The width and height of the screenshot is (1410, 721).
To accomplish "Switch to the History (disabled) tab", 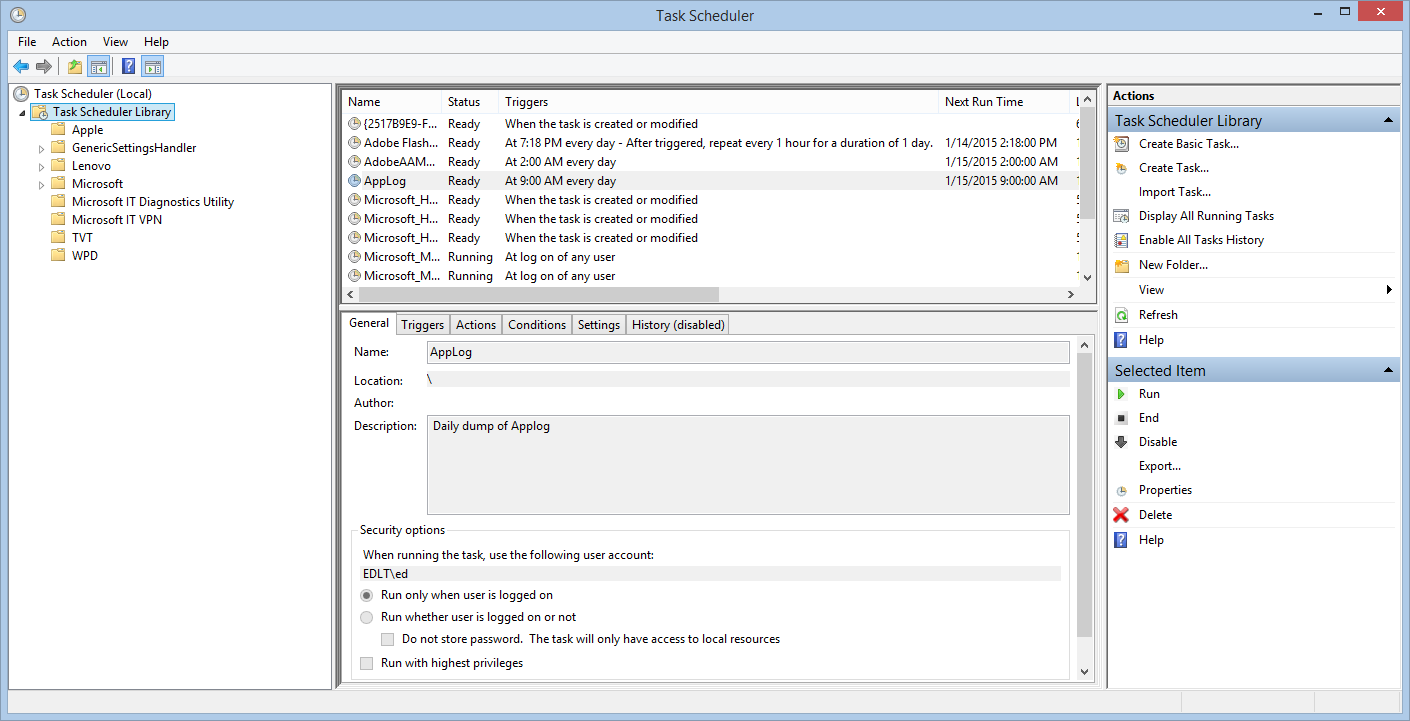I will click(x=678, y=325).
